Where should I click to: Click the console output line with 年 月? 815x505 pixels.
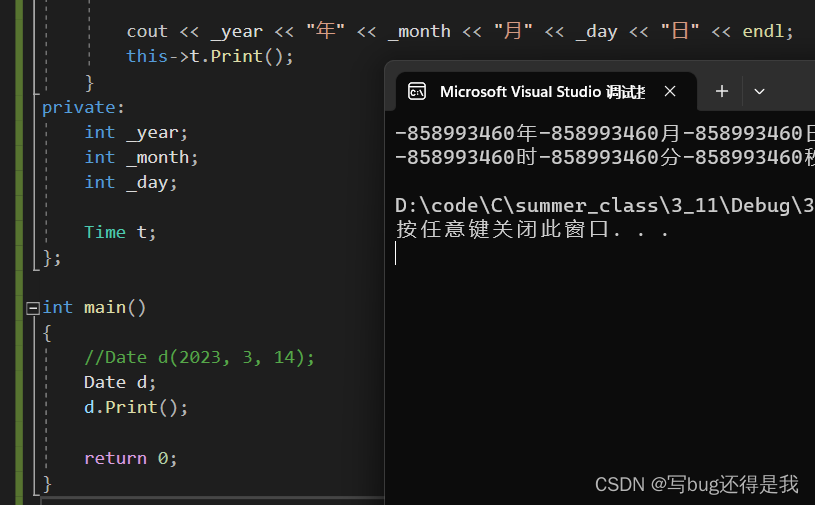[x=604, y=133]
